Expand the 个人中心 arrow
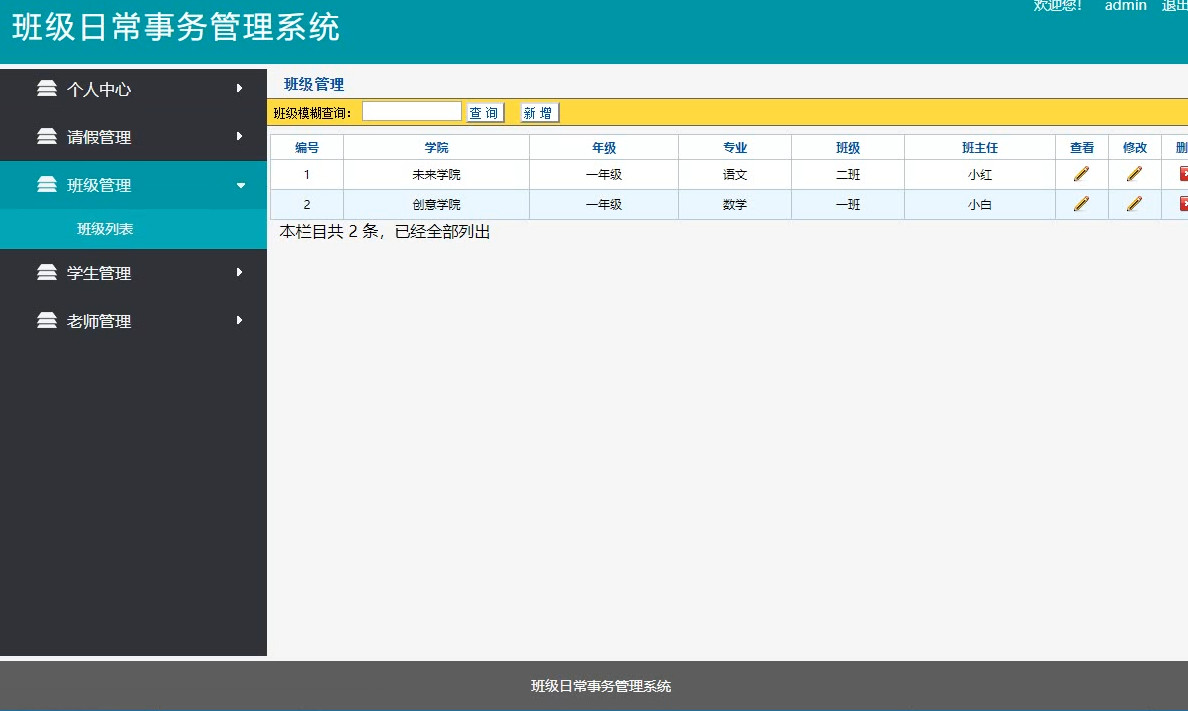 [239, 89]
